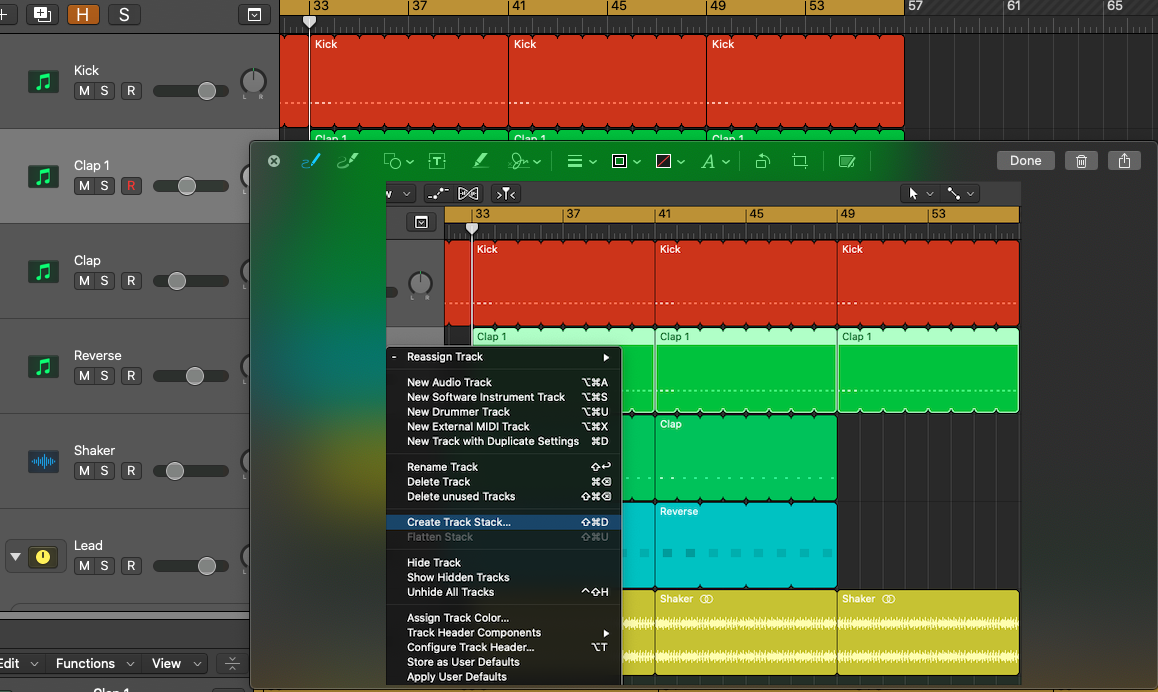Select the Sketch pen tool in markup toolbar

(311, 161)
